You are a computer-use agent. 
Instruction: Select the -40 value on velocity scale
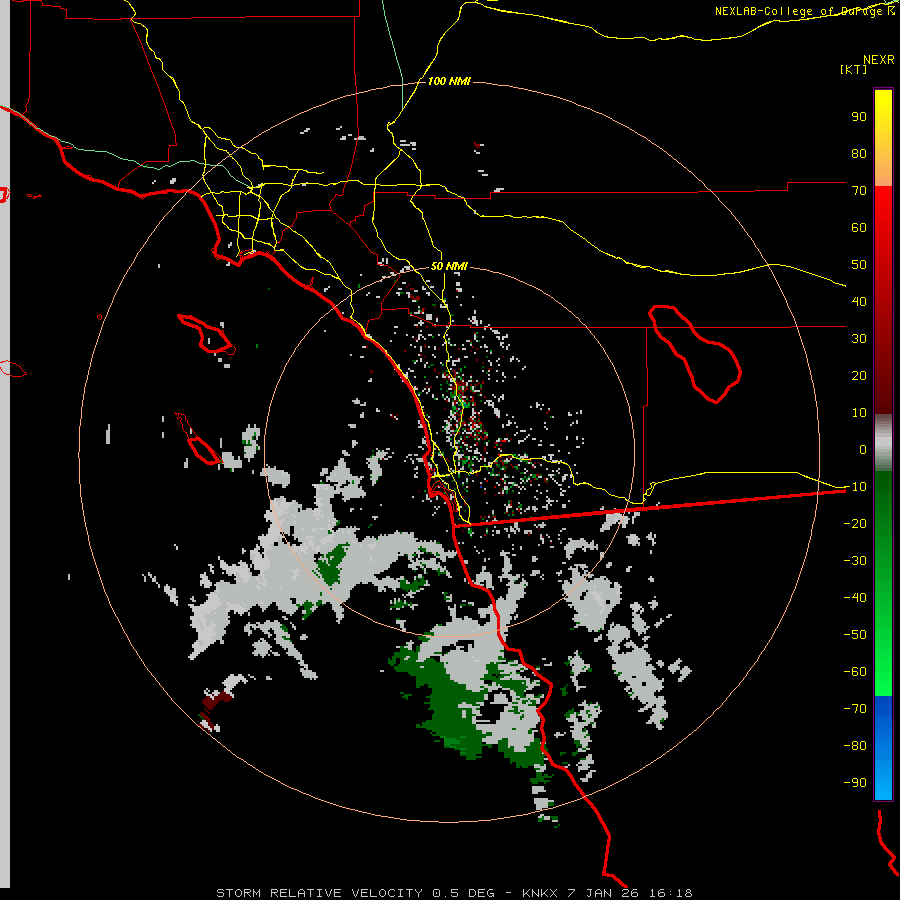(x=855, y=598)
